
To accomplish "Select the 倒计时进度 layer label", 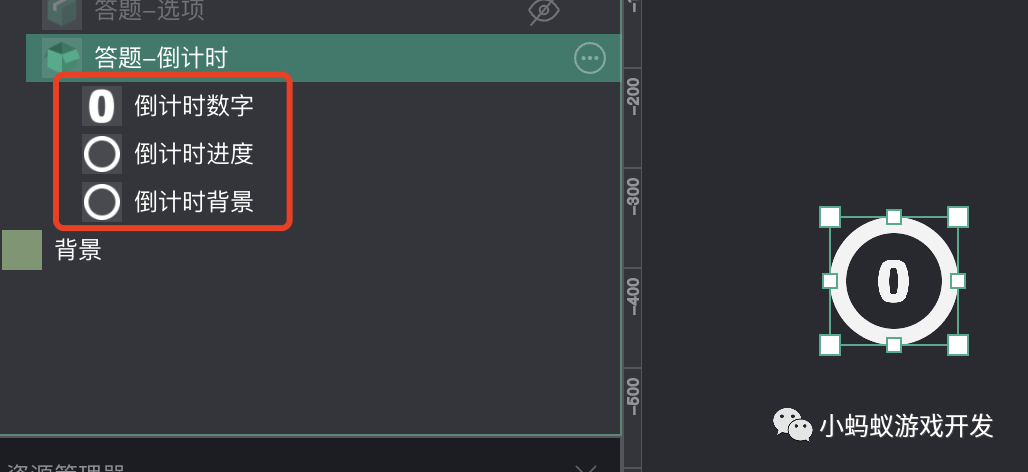I will (x=194, y=154).
